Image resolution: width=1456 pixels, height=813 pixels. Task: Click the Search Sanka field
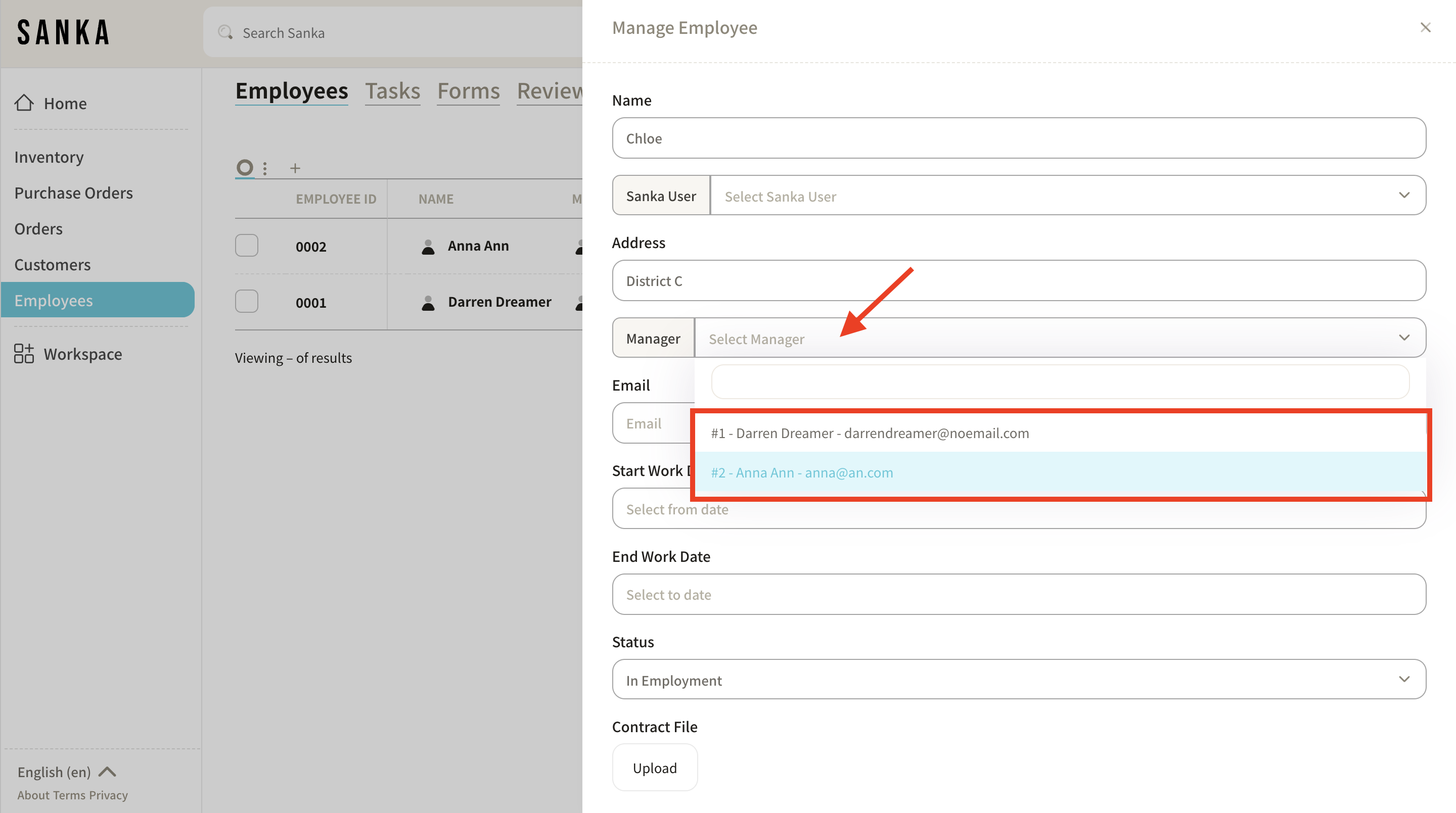click(x=392, y=32)
